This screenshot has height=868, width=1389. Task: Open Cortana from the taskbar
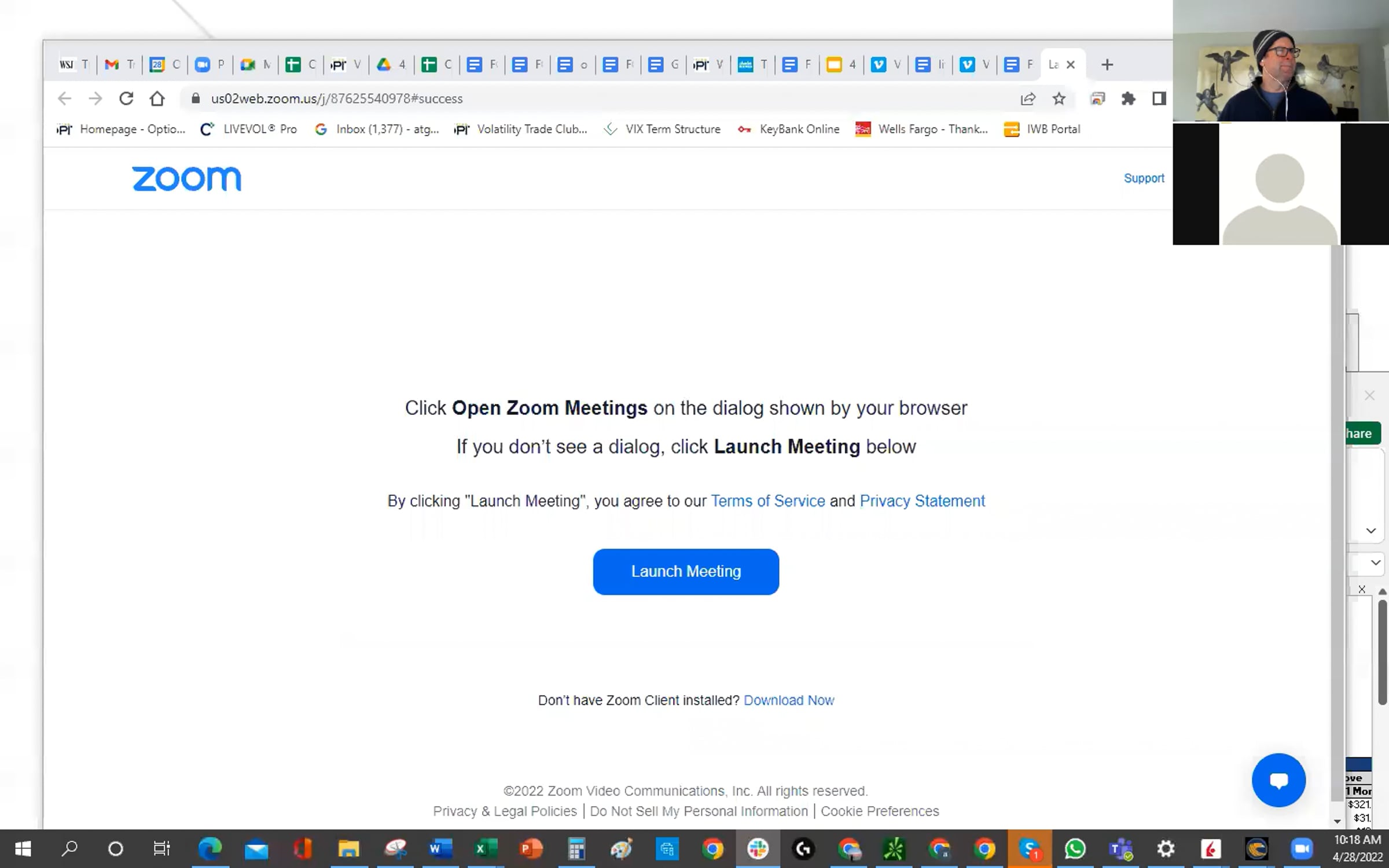tap(116, 849)
